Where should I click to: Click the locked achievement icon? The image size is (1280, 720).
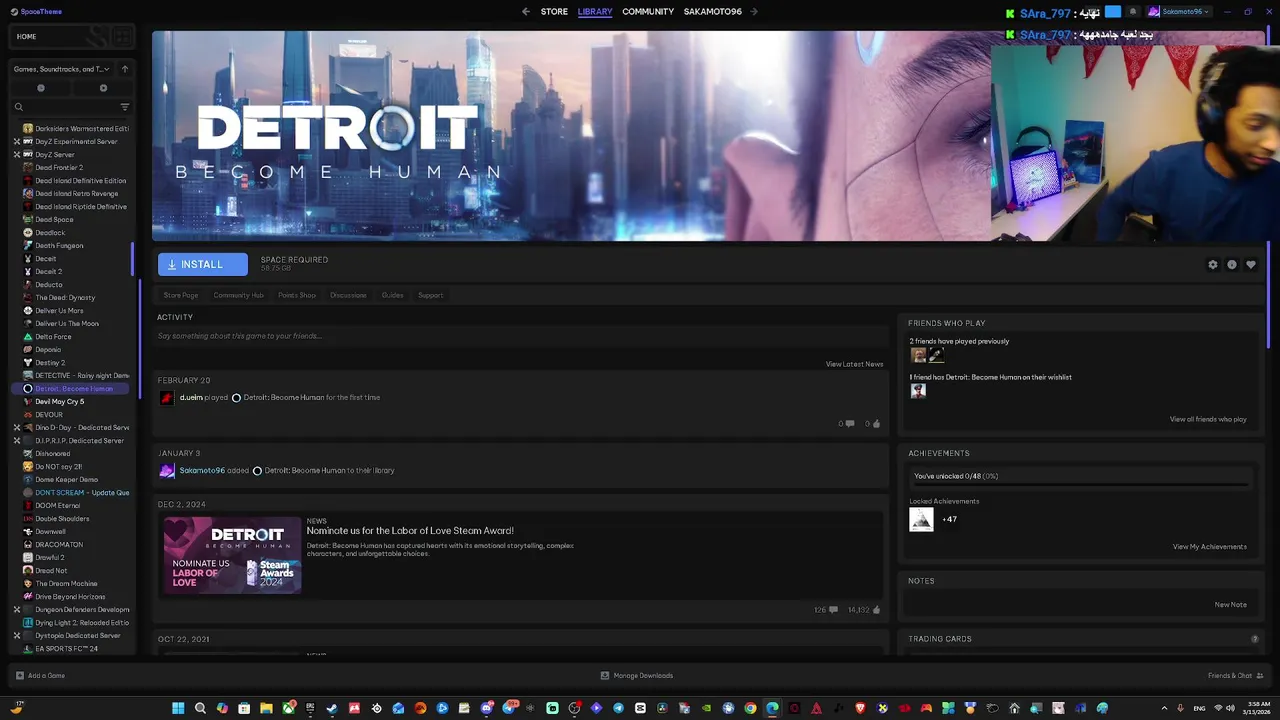pos(921,520)
